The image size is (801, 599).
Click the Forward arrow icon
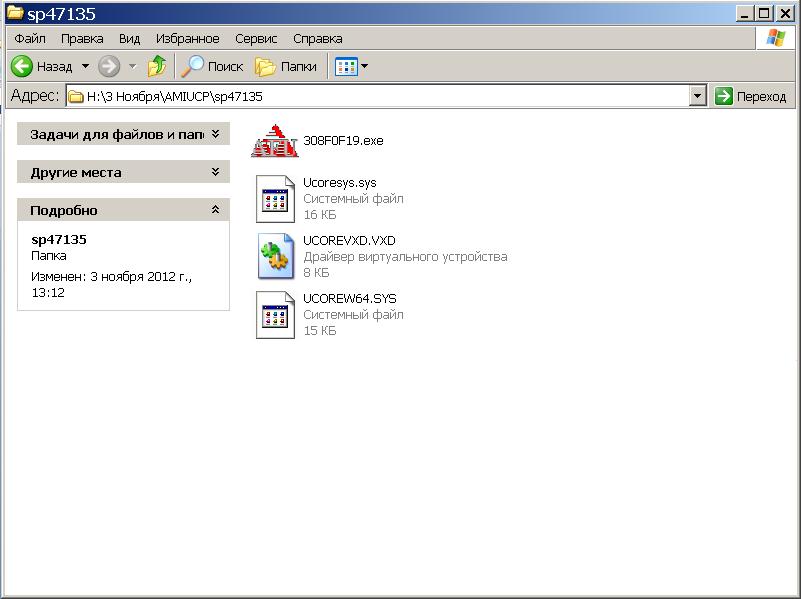pos(109,66)
